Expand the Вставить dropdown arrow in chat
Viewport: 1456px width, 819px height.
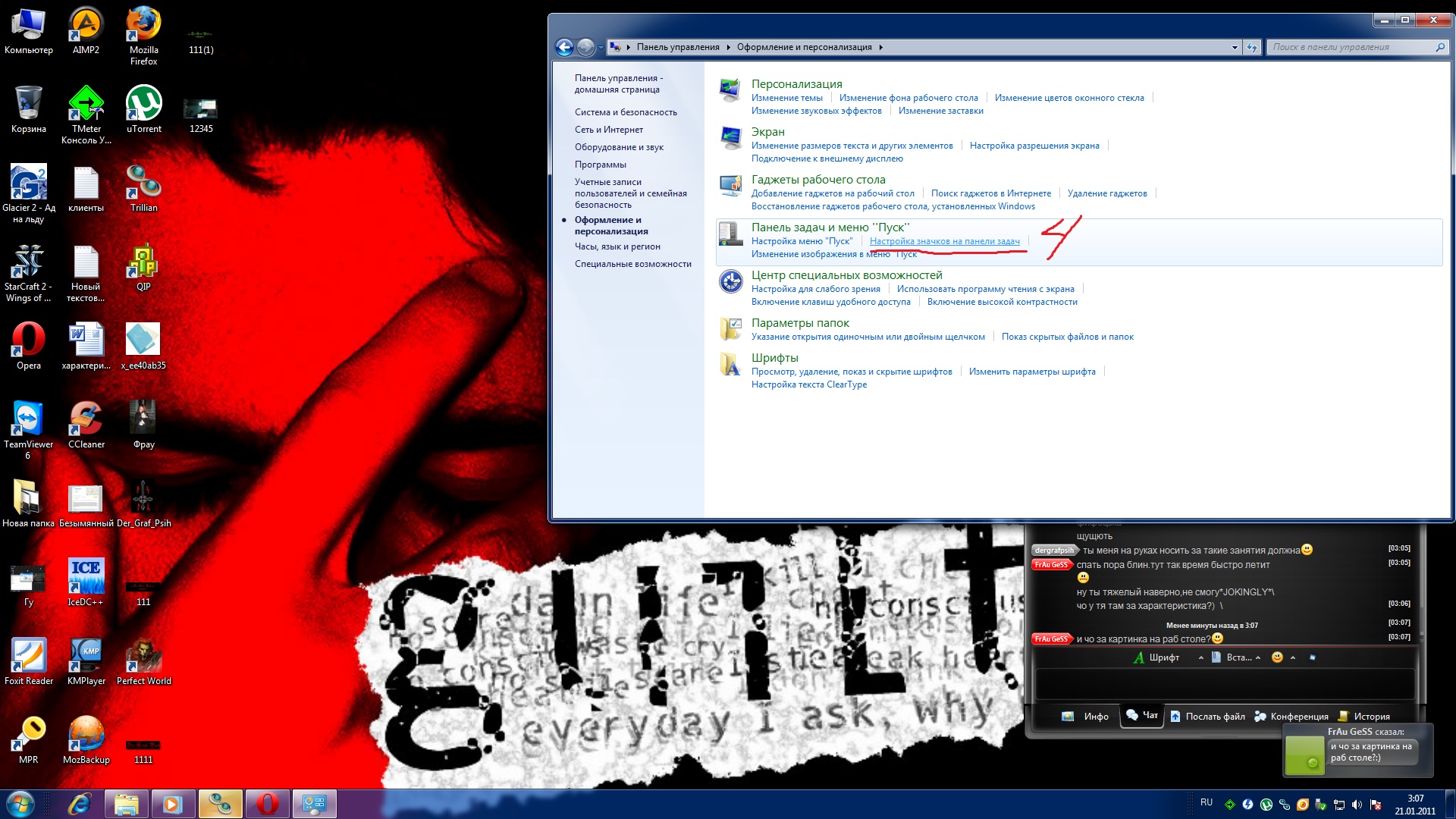(1258, 657)
